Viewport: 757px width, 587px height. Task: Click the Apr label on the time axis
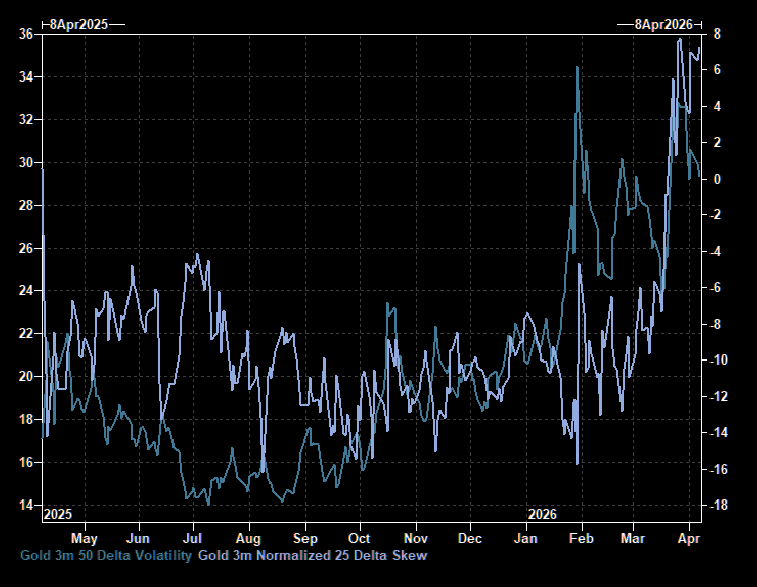point(687,537)
